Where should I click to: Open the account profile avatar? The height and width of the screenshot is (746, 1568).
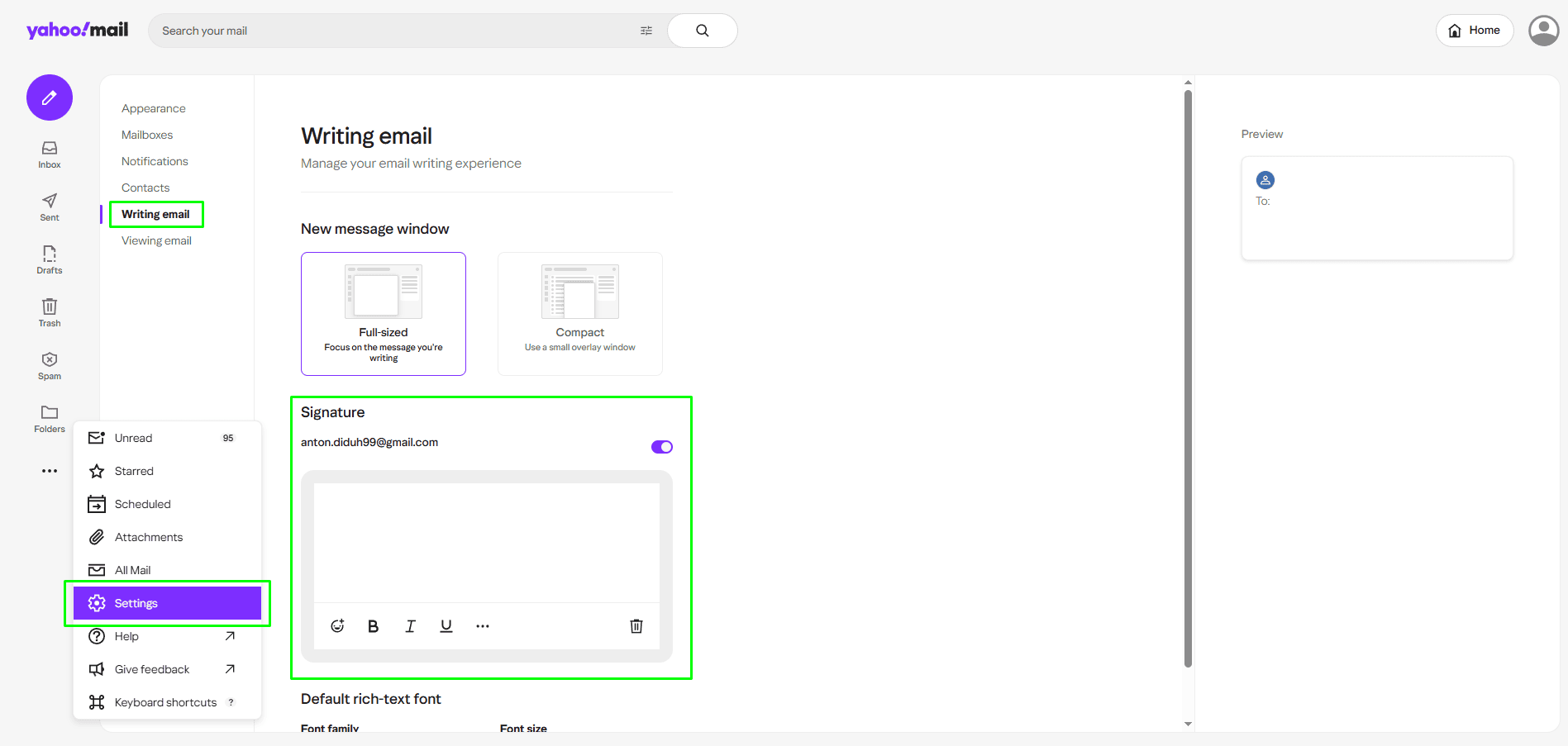pos(1543,31)
